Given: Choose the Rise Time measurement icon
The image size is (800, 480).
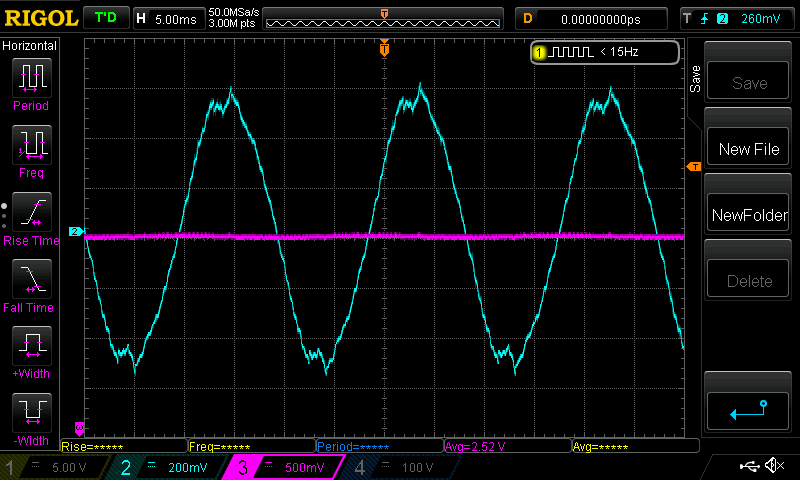Looking at the screenshot, I should 31,214.
